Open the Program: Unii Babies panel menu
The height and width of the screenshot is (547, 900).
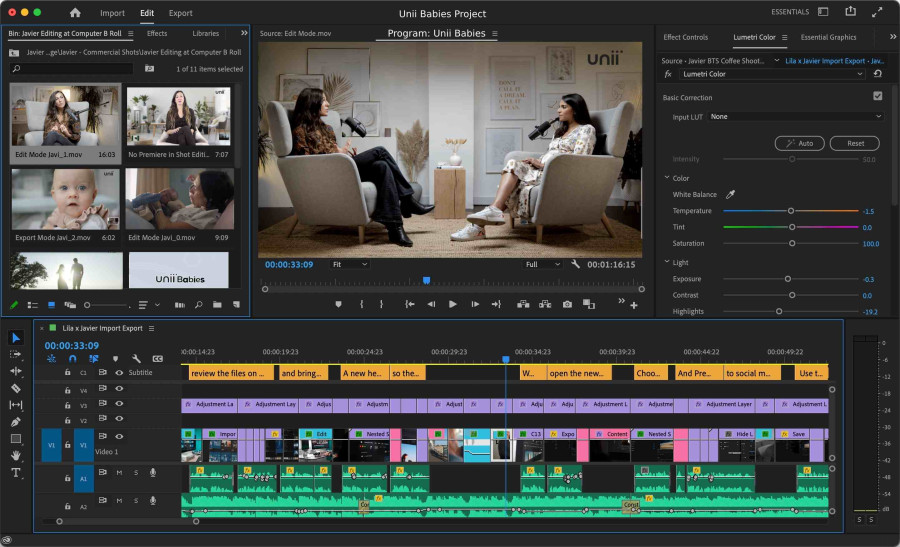coord(495,34)
